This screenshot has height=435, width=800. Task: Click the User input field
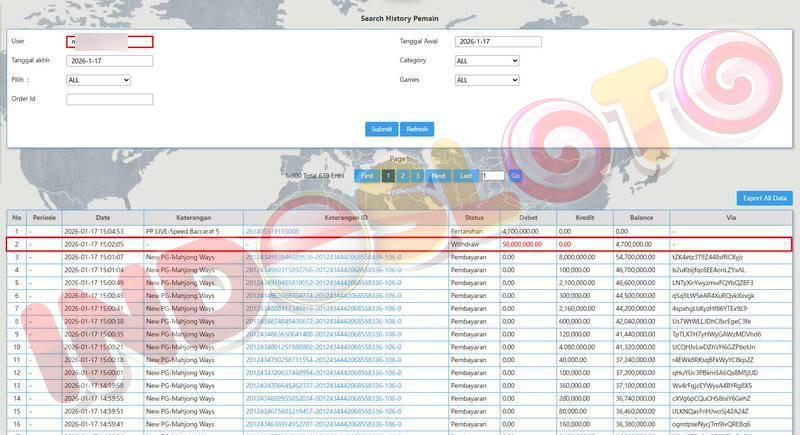coord(109,42)
